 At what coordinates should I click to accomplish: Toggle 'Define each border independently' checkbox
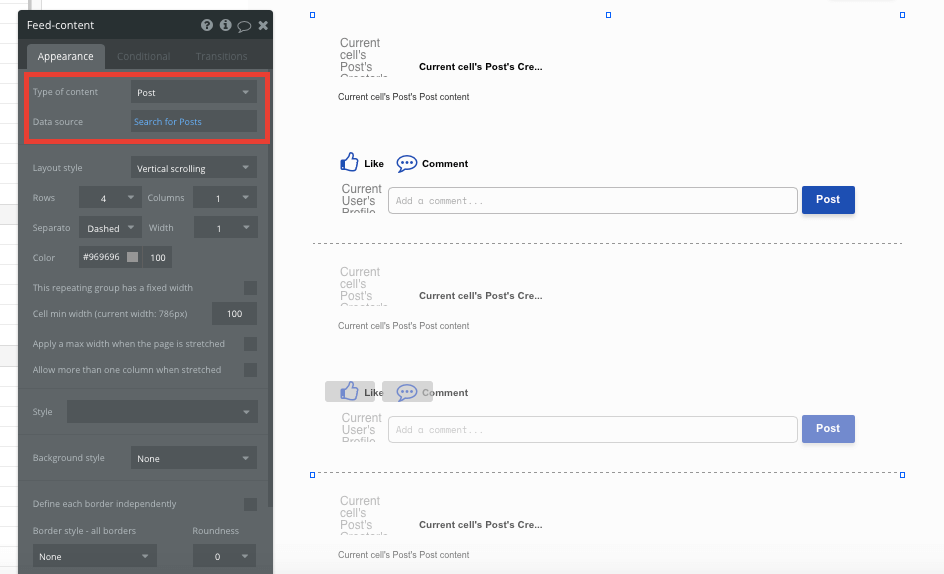250,504
